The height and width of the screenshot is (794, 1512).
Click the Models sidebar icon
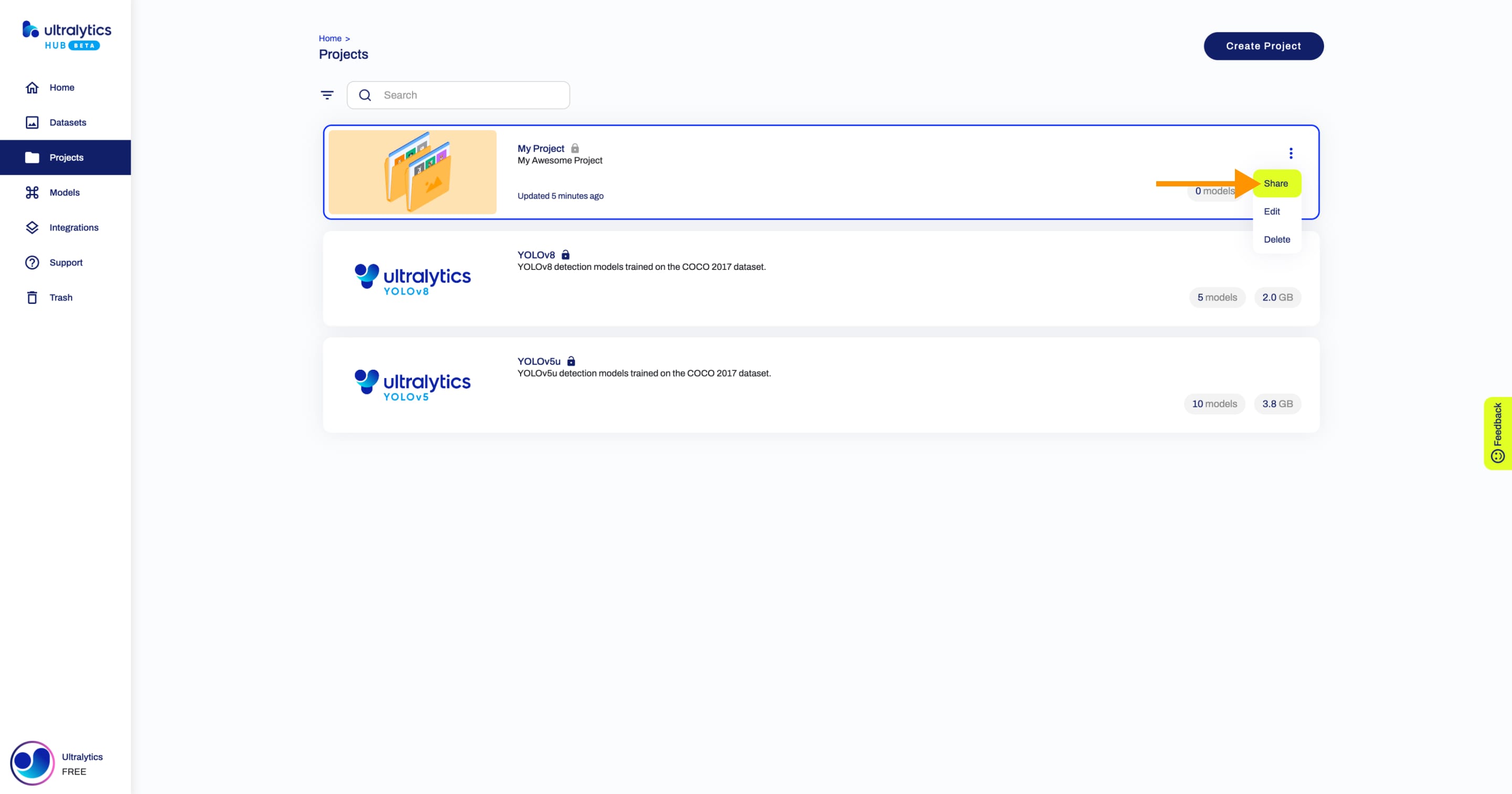tap(32, 192)
